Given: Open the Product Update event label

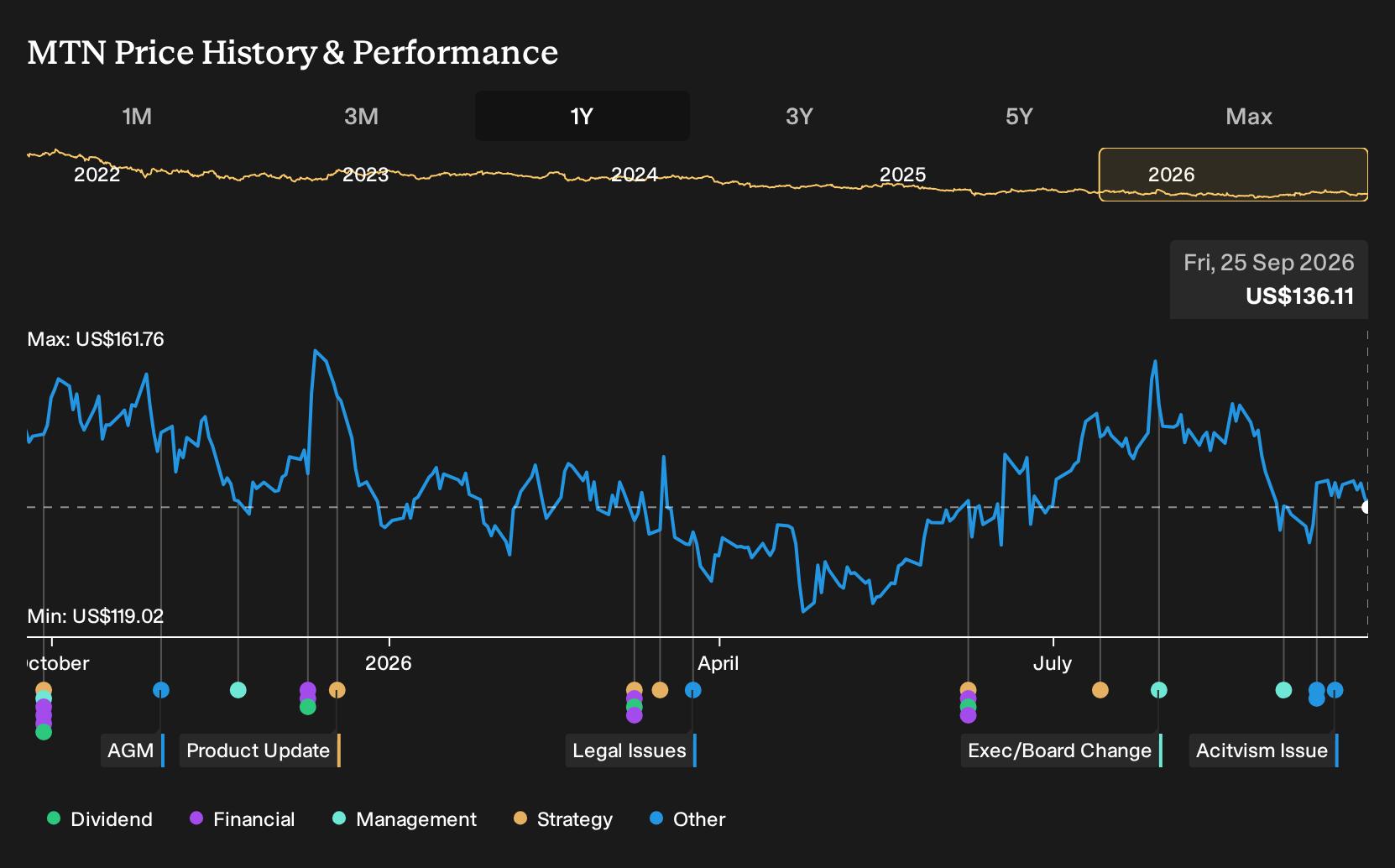Looking at the screenshot, I should (260, 750).
